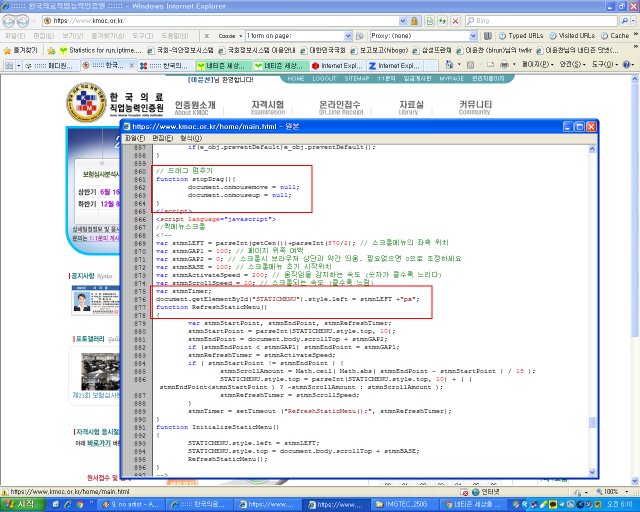Image resolution: width=640 pixels, height=512 pixels.
Task: Click the add to favorites bar icon
Action: point(51,51)
